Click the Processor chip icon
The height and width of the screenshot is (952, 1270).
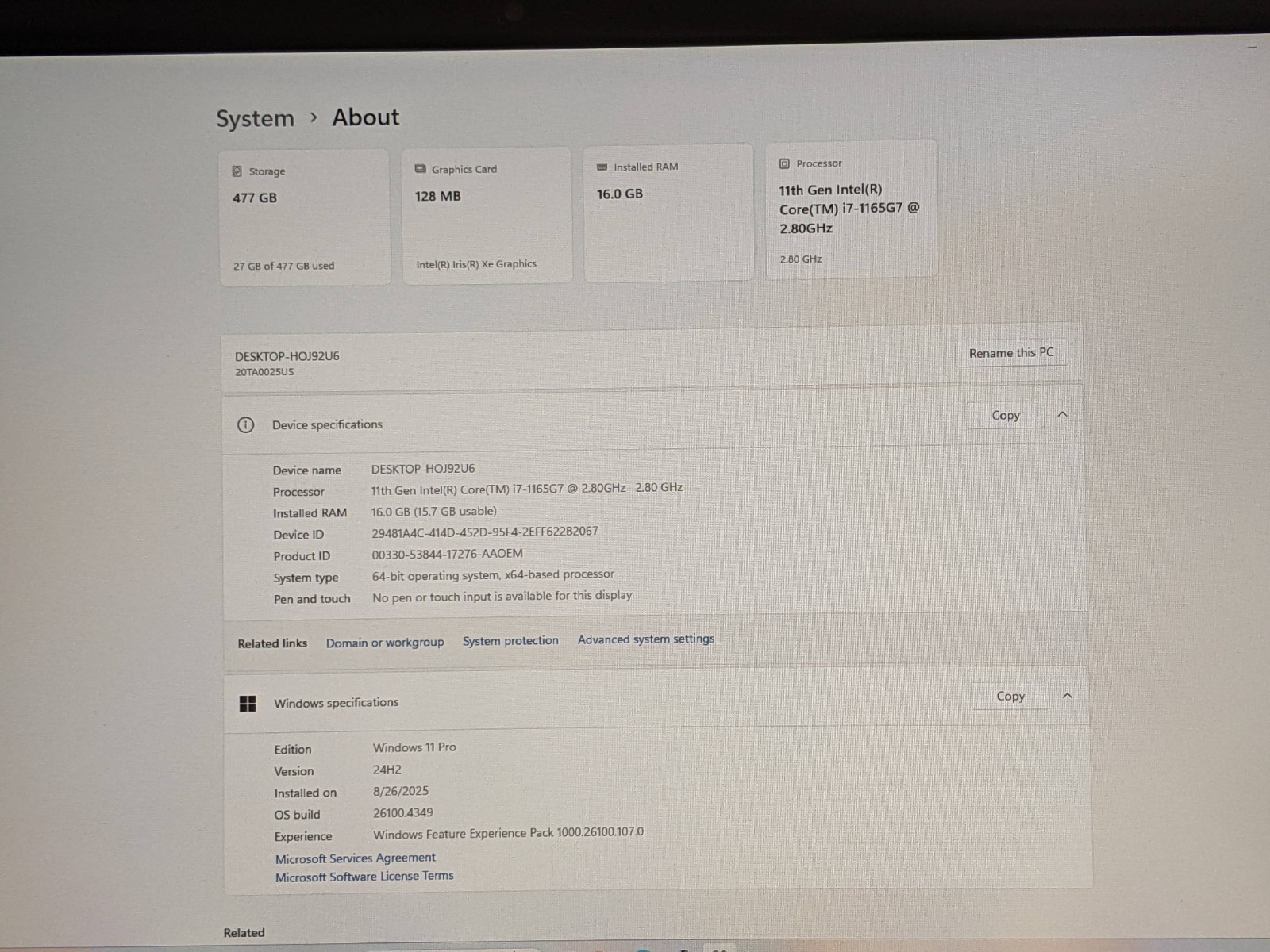pos(784,163)
